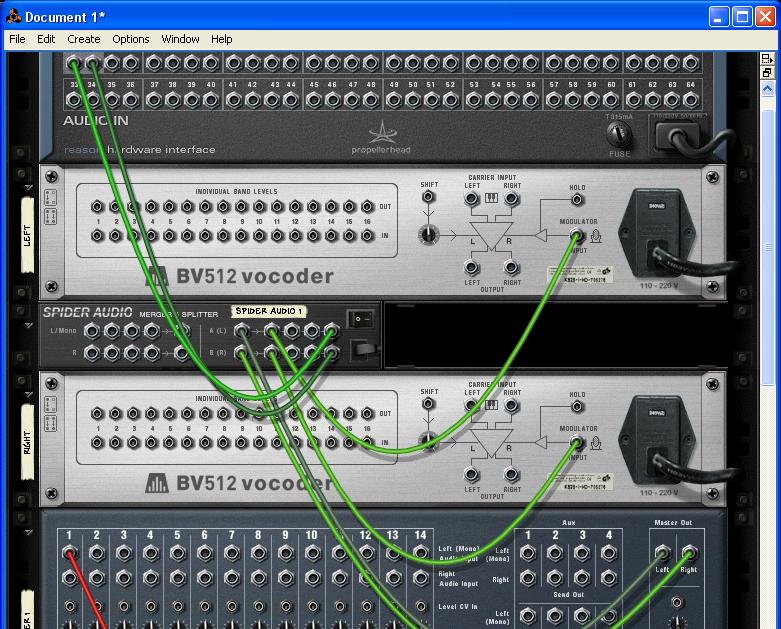
Task: Click Spider merger first R input jack
Action: 92,353
